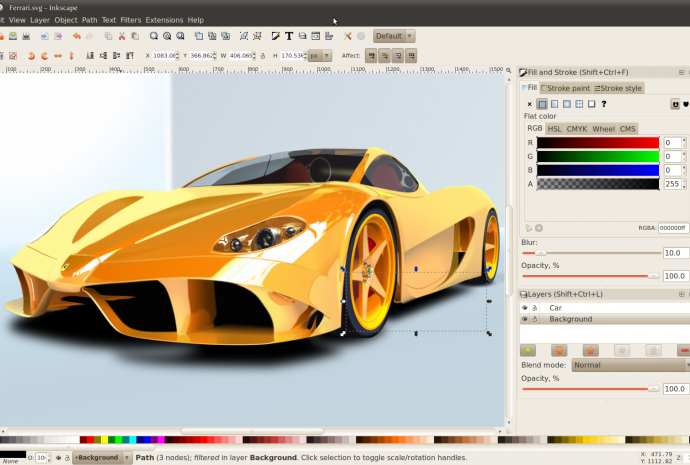Toggle the lock on the Car layer

pyautogui.click(x=534, y=308)
